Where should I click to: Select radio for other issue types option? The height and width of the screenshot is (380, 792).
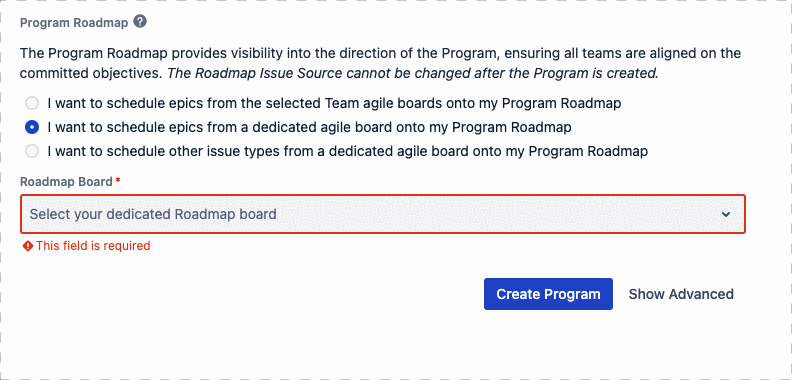coord(32,151)
